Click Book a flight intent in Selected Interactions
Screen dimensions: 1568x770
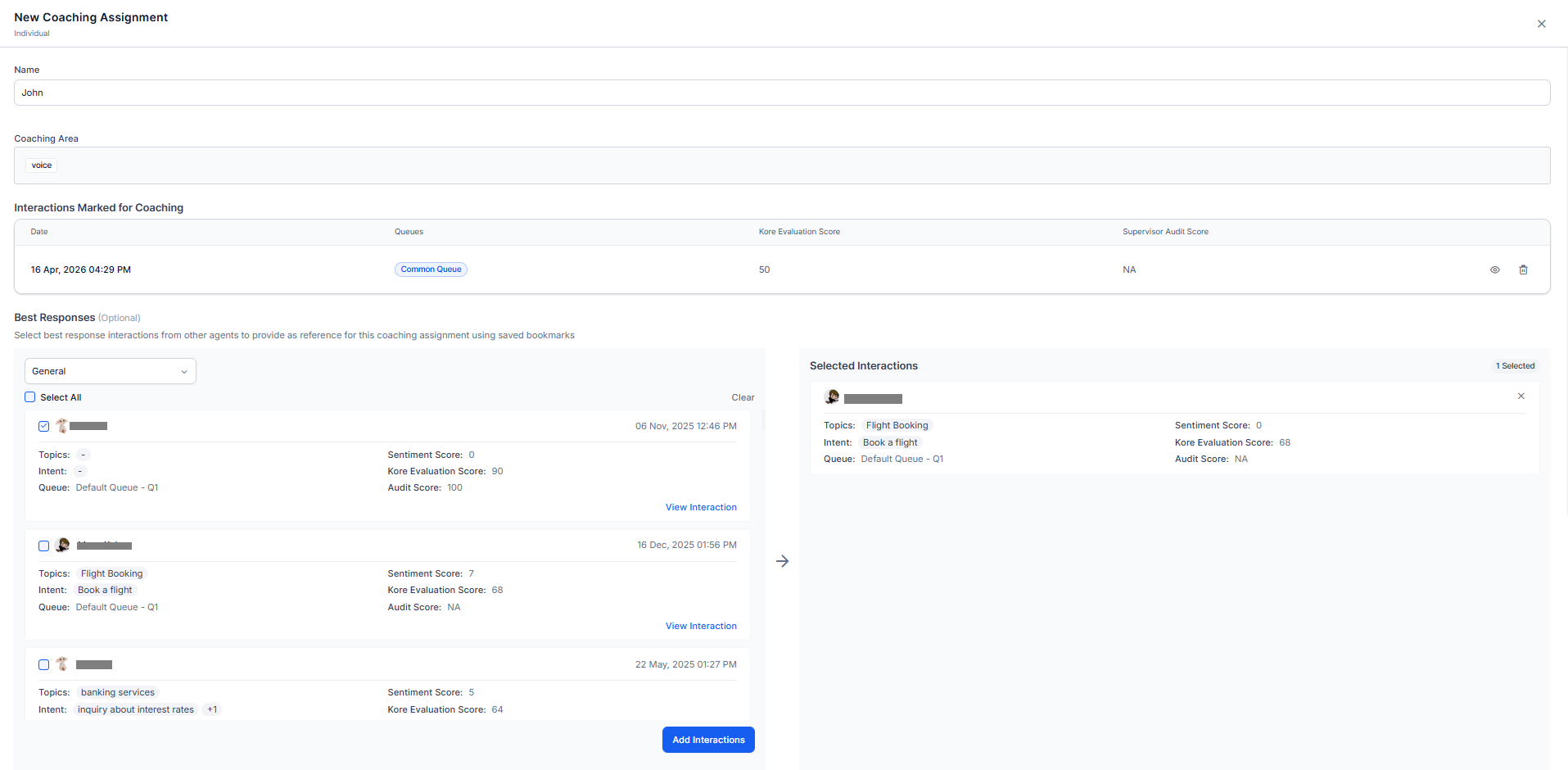click(x=890, y=442)
